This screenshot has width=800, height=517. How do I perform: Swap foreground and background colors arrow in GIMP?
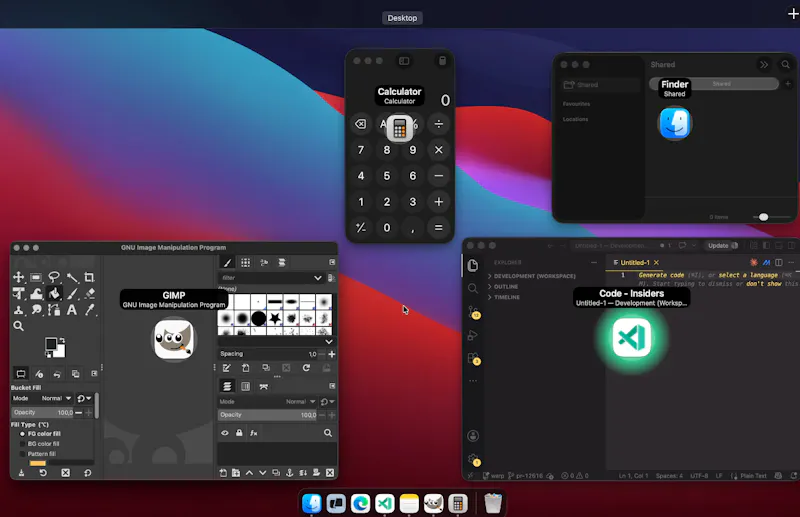coord(62,339)
